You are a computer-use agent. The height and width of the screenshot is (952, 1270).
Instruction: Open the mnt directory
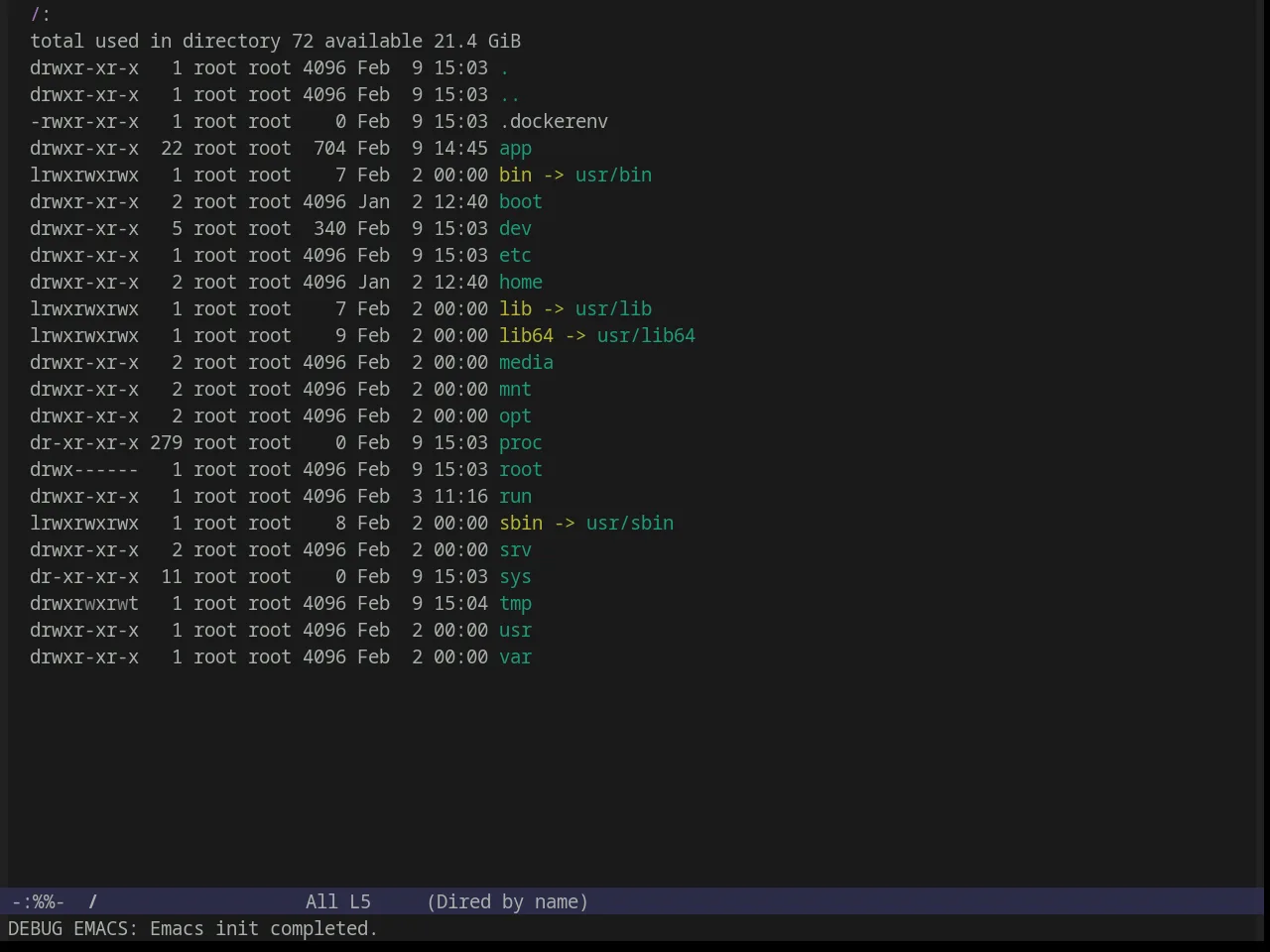[x=515, y=389]
